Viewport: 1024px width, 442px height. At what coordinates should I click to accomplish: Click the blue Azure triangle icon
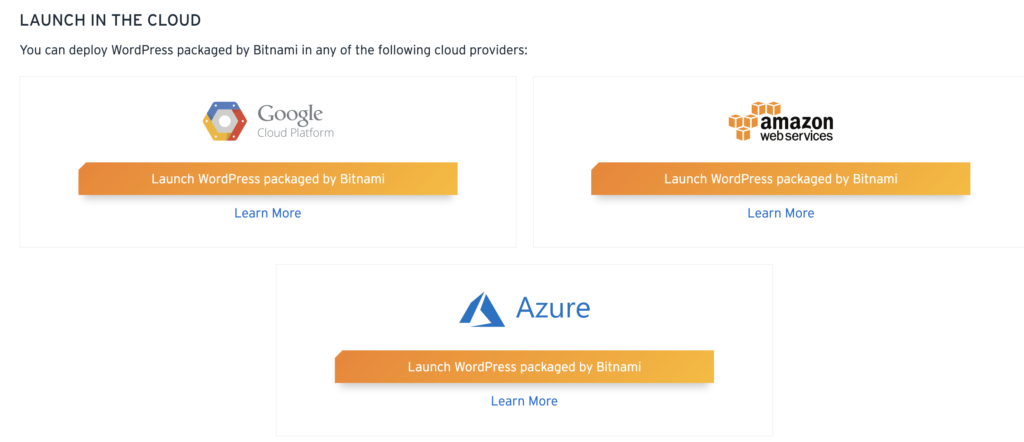pyautogui.click(x=482, y=309)
